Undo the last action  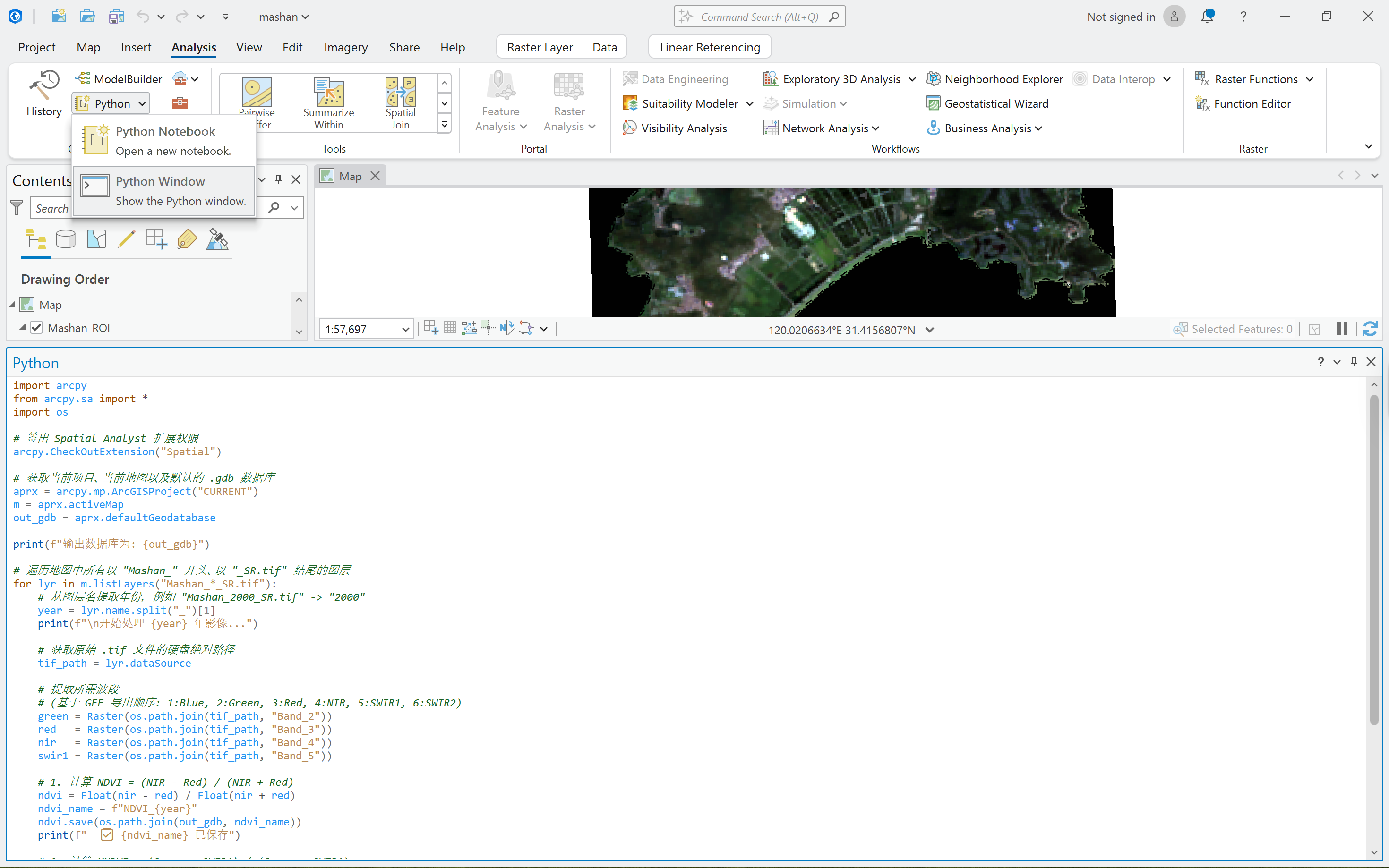click(x=142, y=16)
